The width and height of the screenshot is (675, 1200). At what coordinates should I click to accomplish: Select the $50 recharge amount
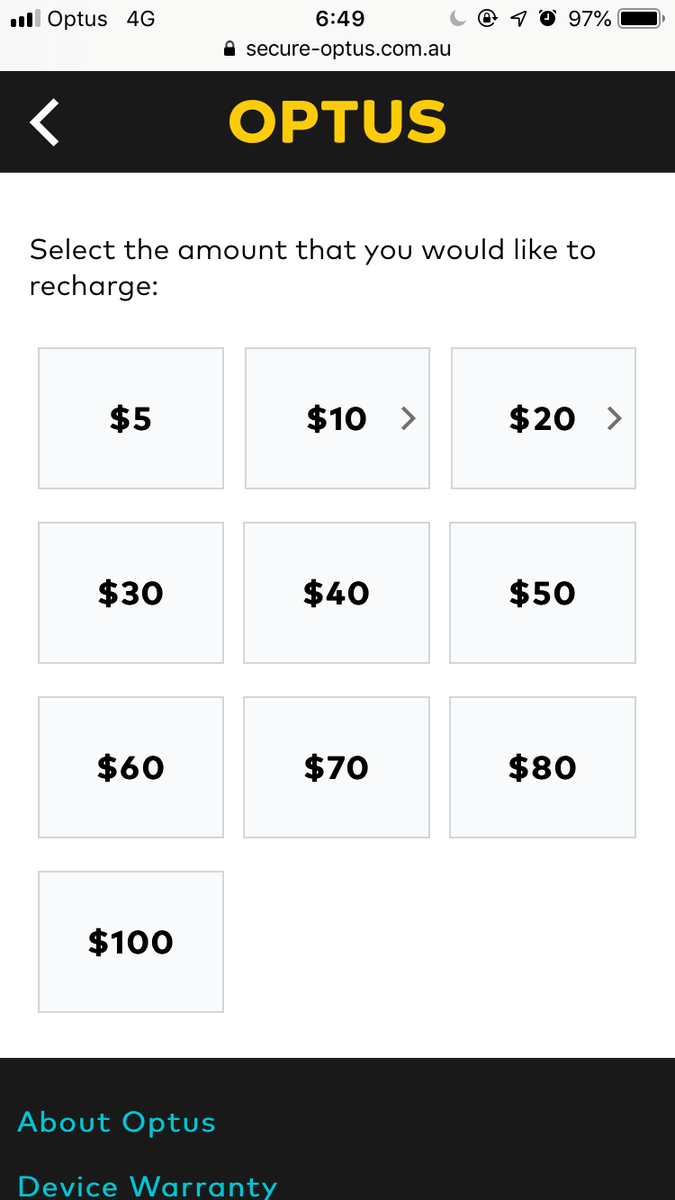click(543, 593)
